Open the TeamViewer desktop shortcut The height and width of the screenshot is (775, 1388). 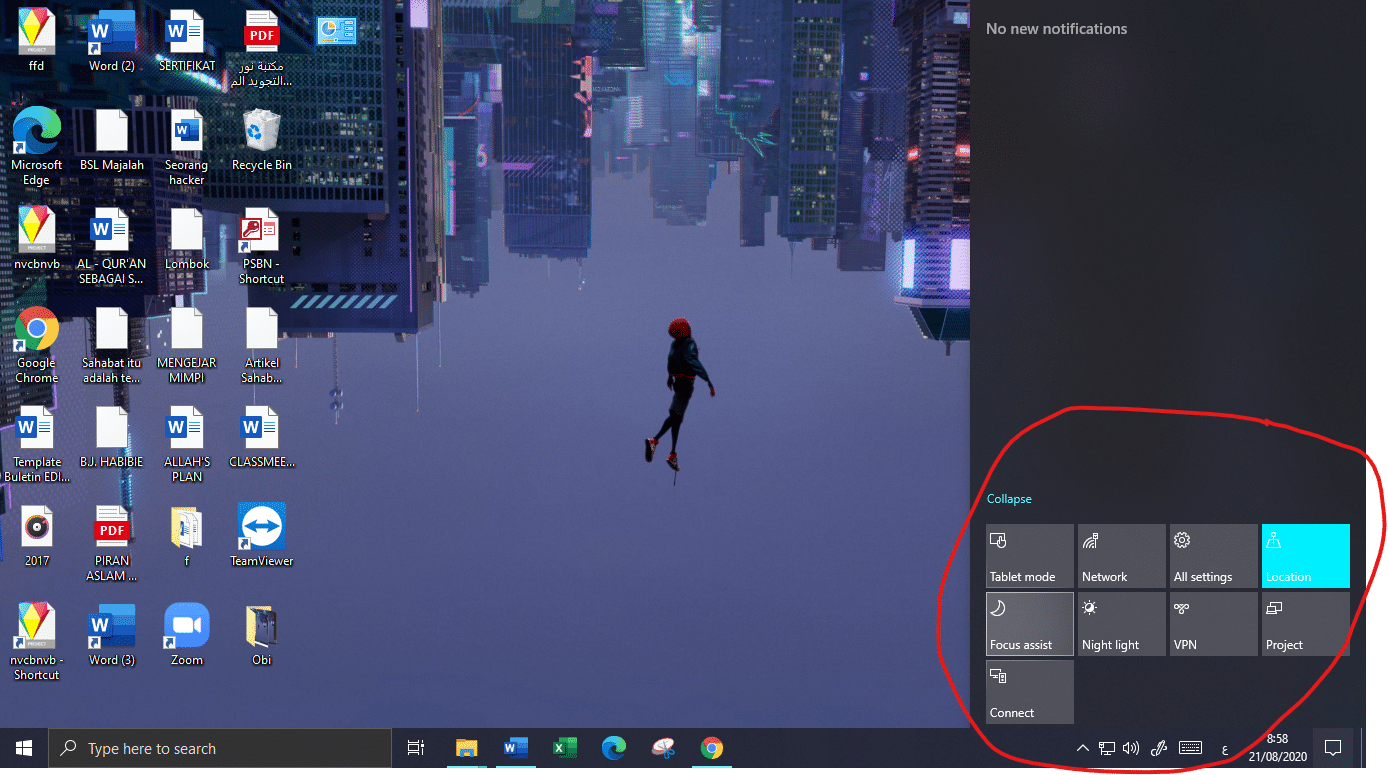(x=261, y=535)
